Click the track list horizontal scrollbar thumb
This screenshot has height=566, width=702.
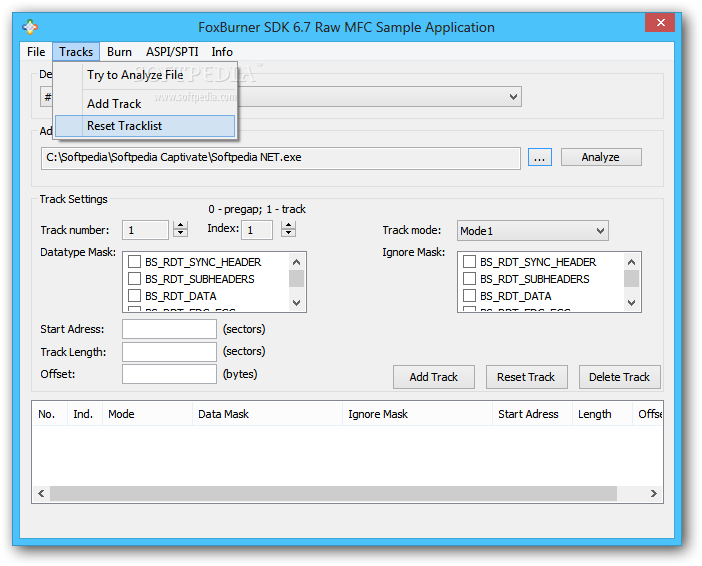pos(334,493)
